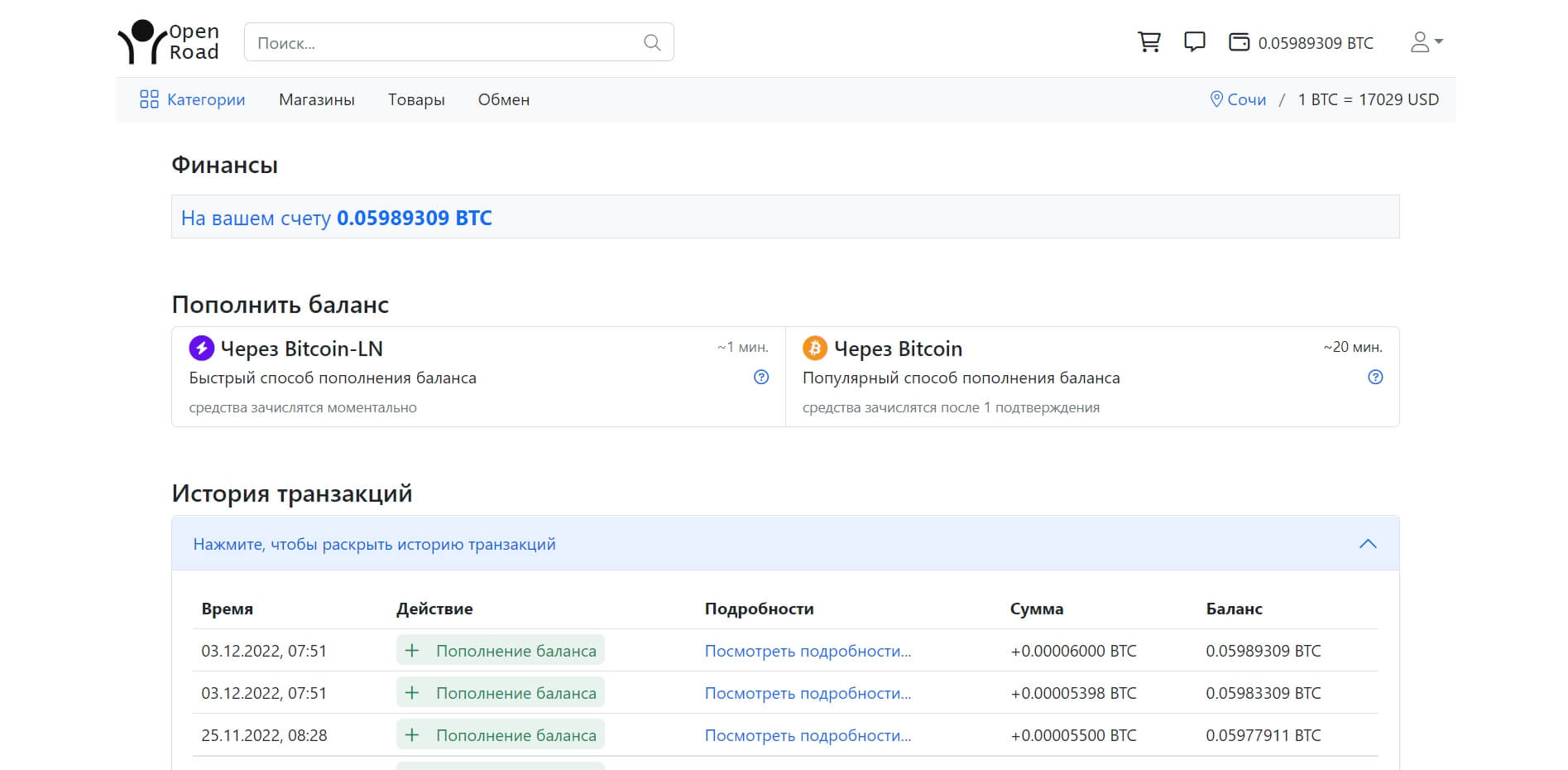Click the Действие column header
1568x770 pixels.
434,609
